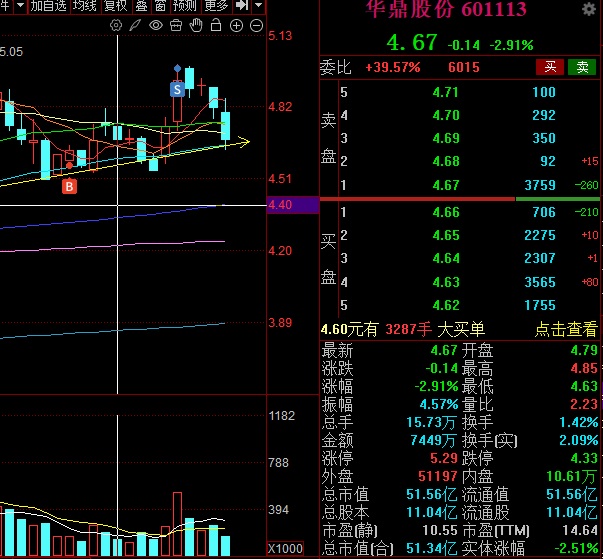Click 开盘 value 4.79
Image resolution: width=603 pixels, height=559 pixels.
click(x=584, y=350)
